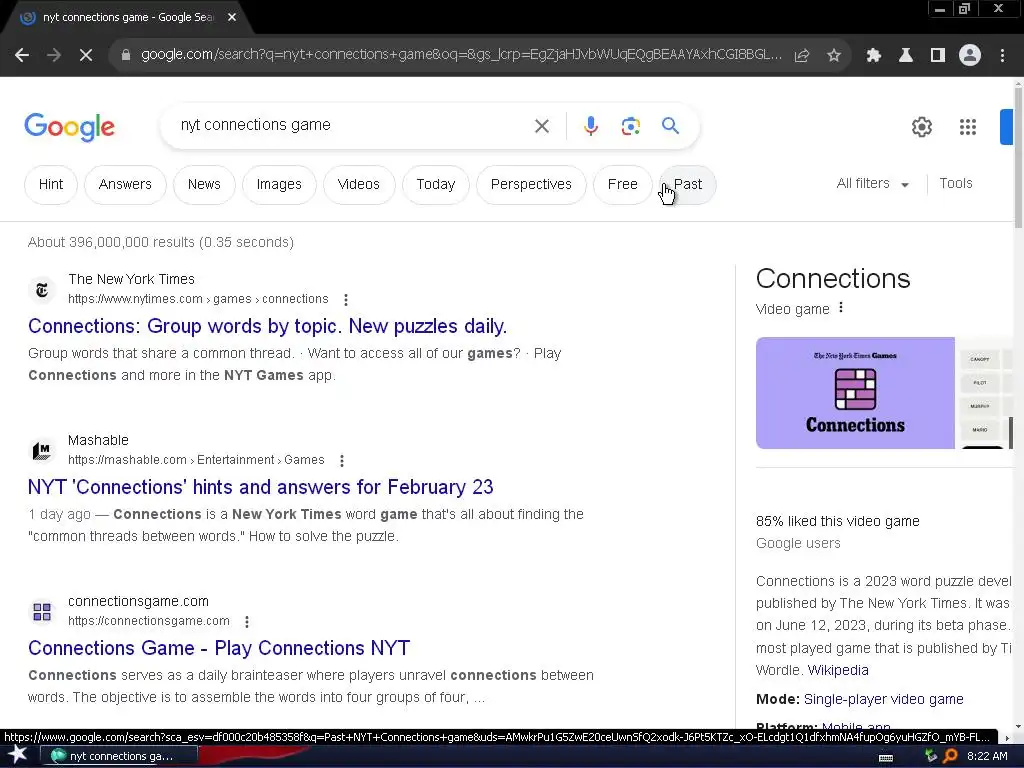Submit search with the magnifier icon
This screenshot has height=768, width=1024.
click(x=671, y=125)
